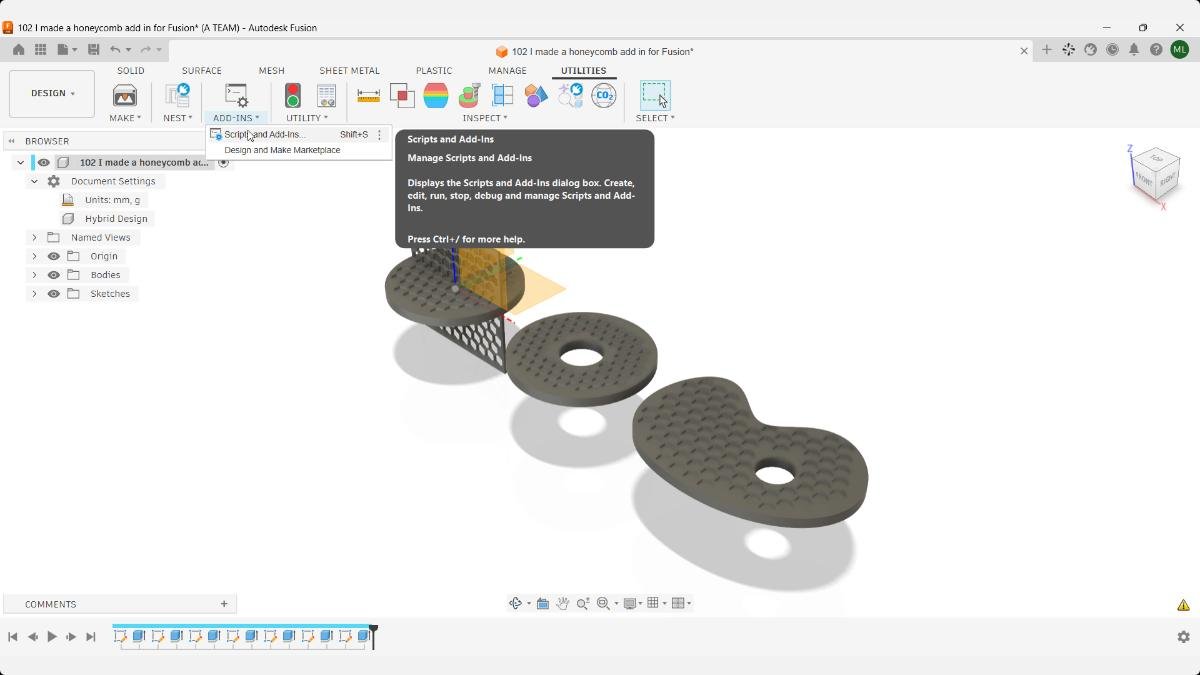Close the honeycomb document tab
The height and width of the screenshot is (675, 1200).
1024,51
